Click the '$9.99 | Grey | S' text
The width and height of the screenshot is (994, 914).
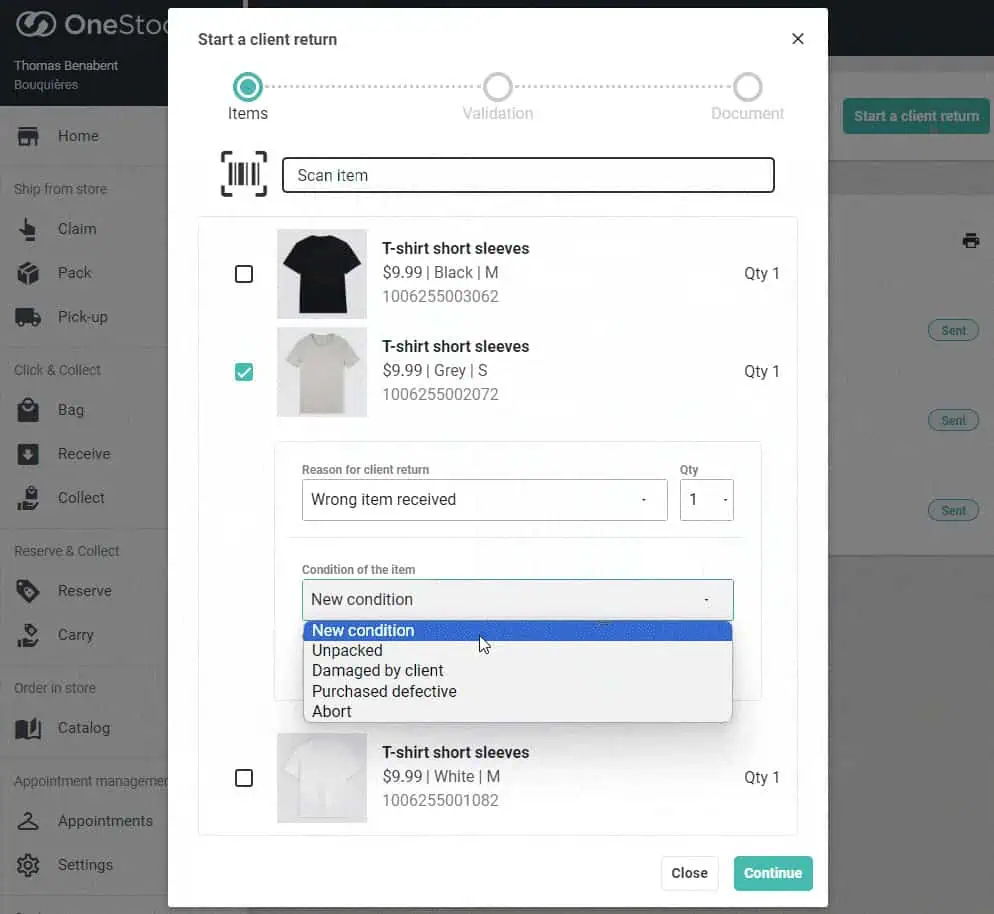[x=435, y=371]
